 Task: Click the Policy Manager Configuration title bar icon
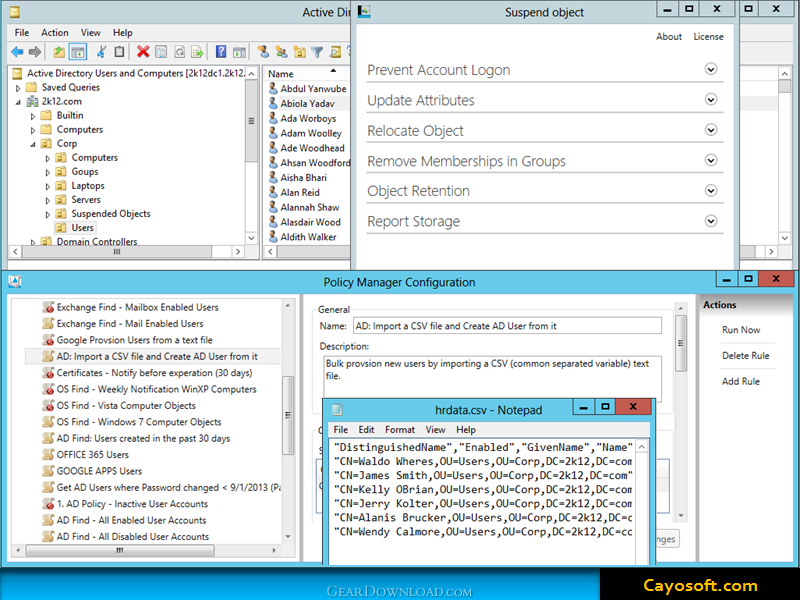point(15,282)
